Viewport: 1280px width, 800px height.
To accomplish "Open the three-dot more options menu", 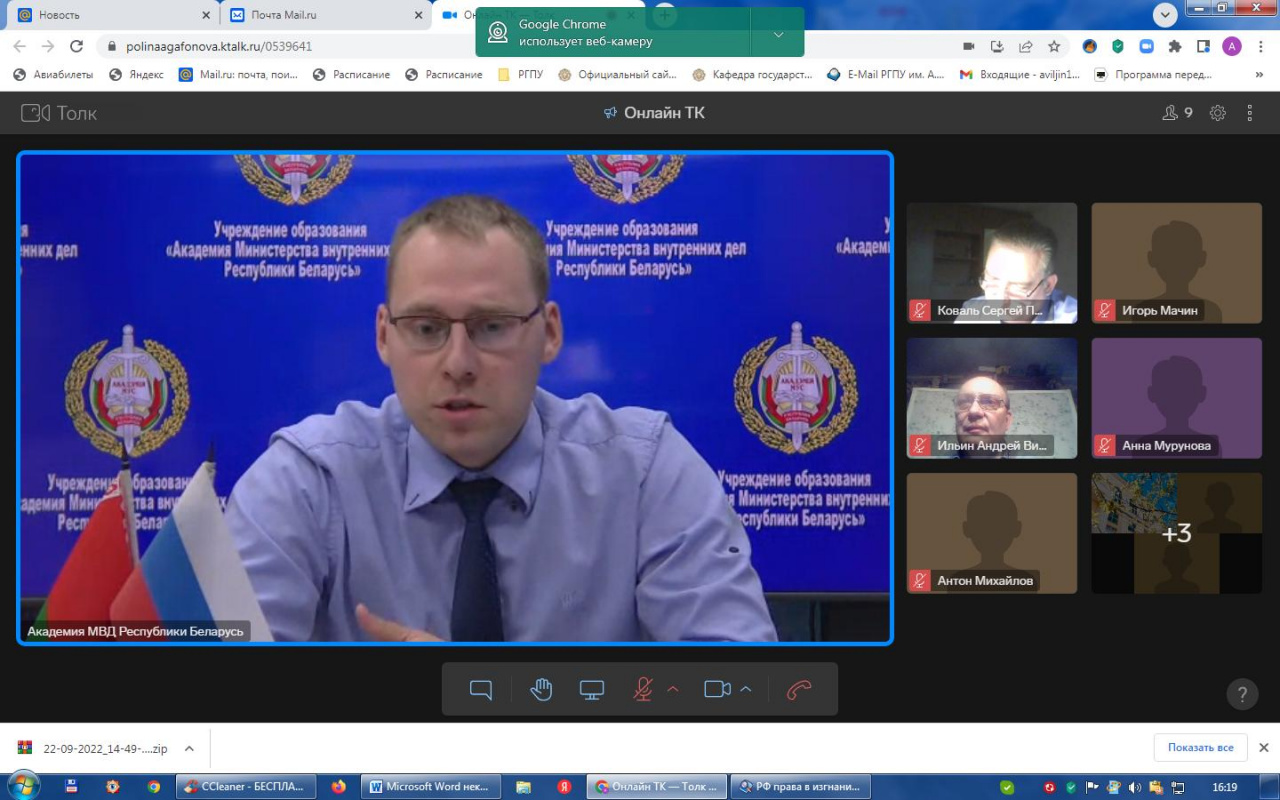I will tap(1249, 113).
